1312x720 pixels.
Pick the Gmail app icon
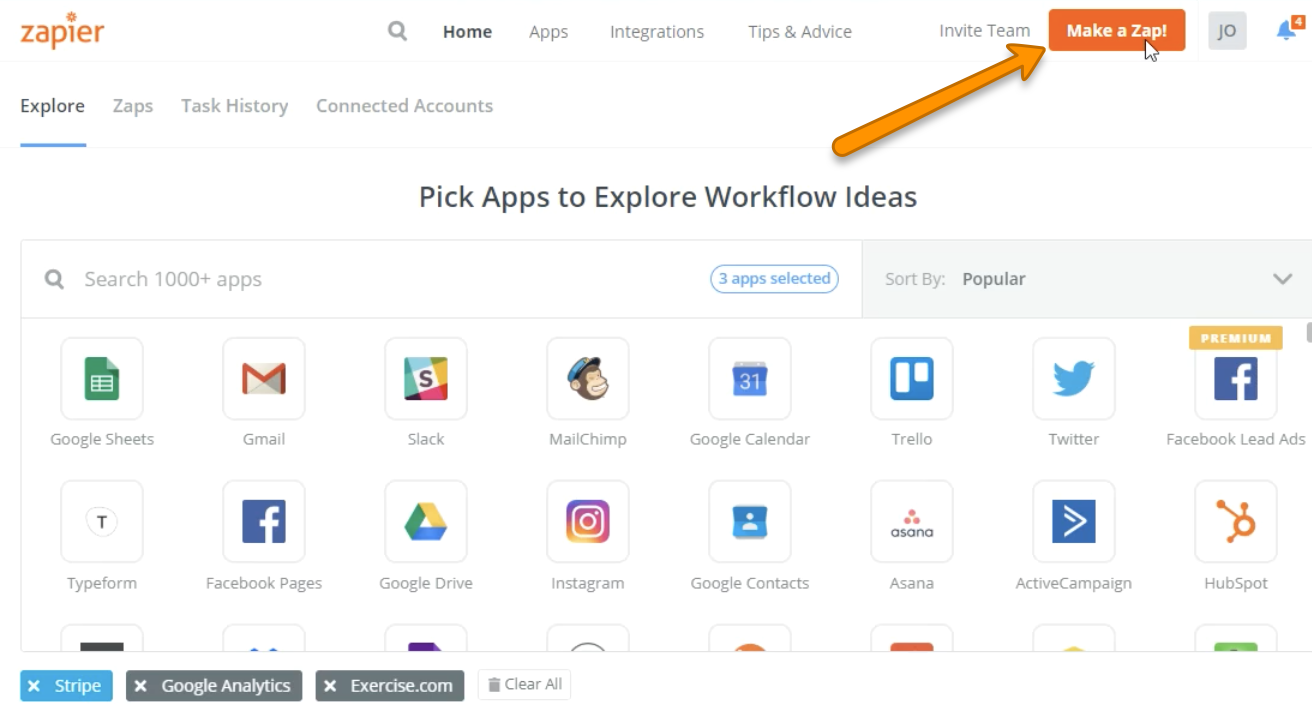point(264,379)
